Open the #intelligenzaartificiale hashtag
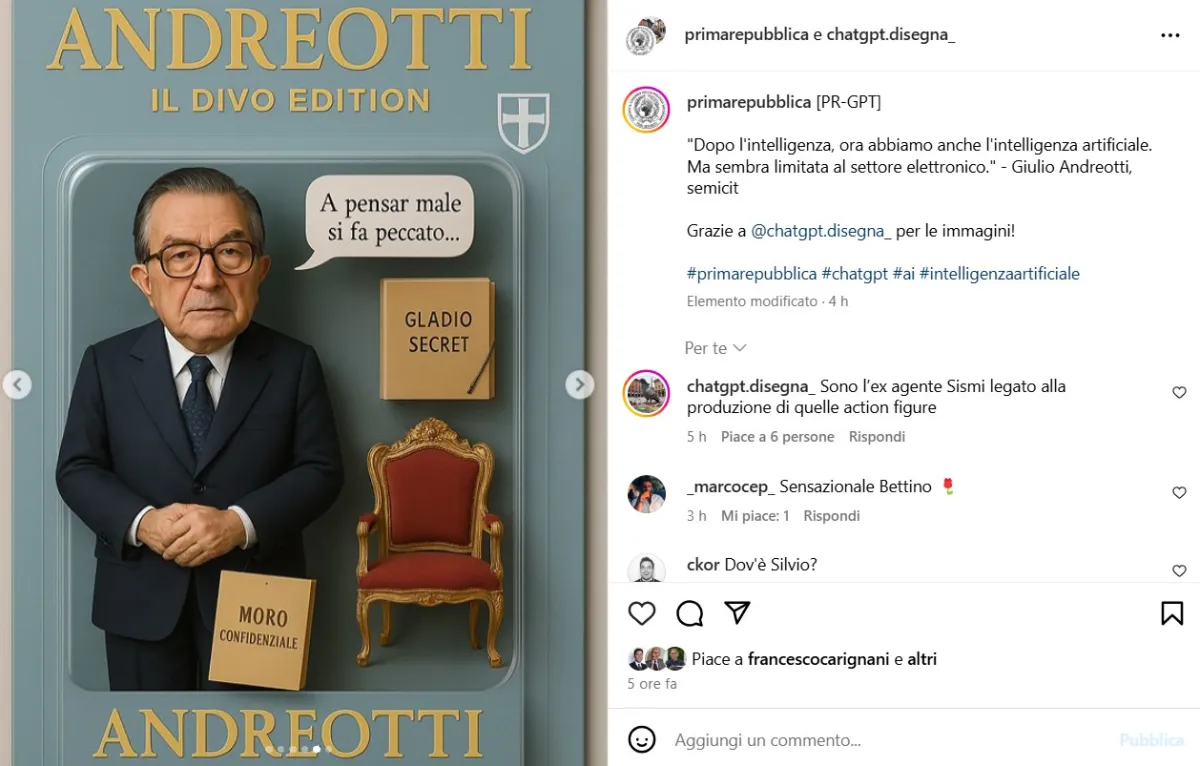This screenshot has width=1200, height=766. pos(1000,273)
